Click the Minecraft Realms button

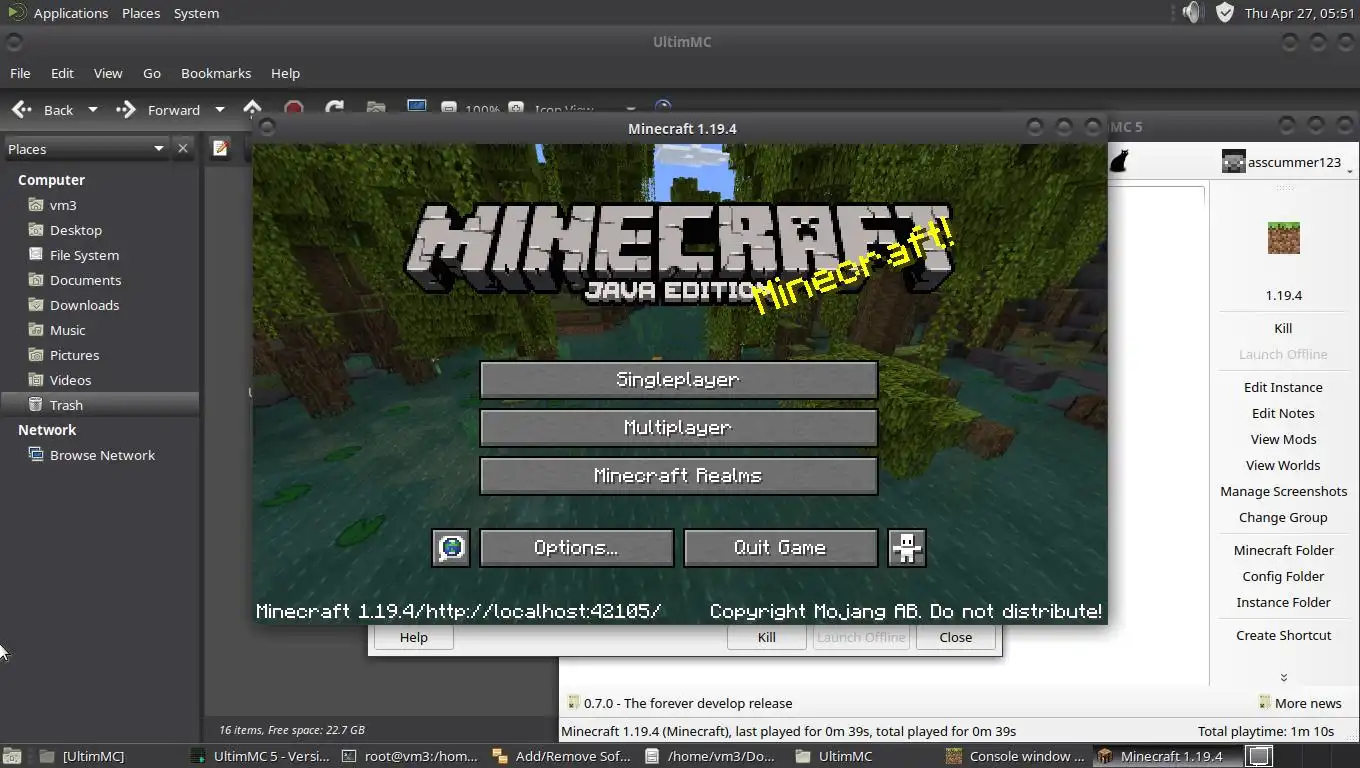[x=679, y=476]
